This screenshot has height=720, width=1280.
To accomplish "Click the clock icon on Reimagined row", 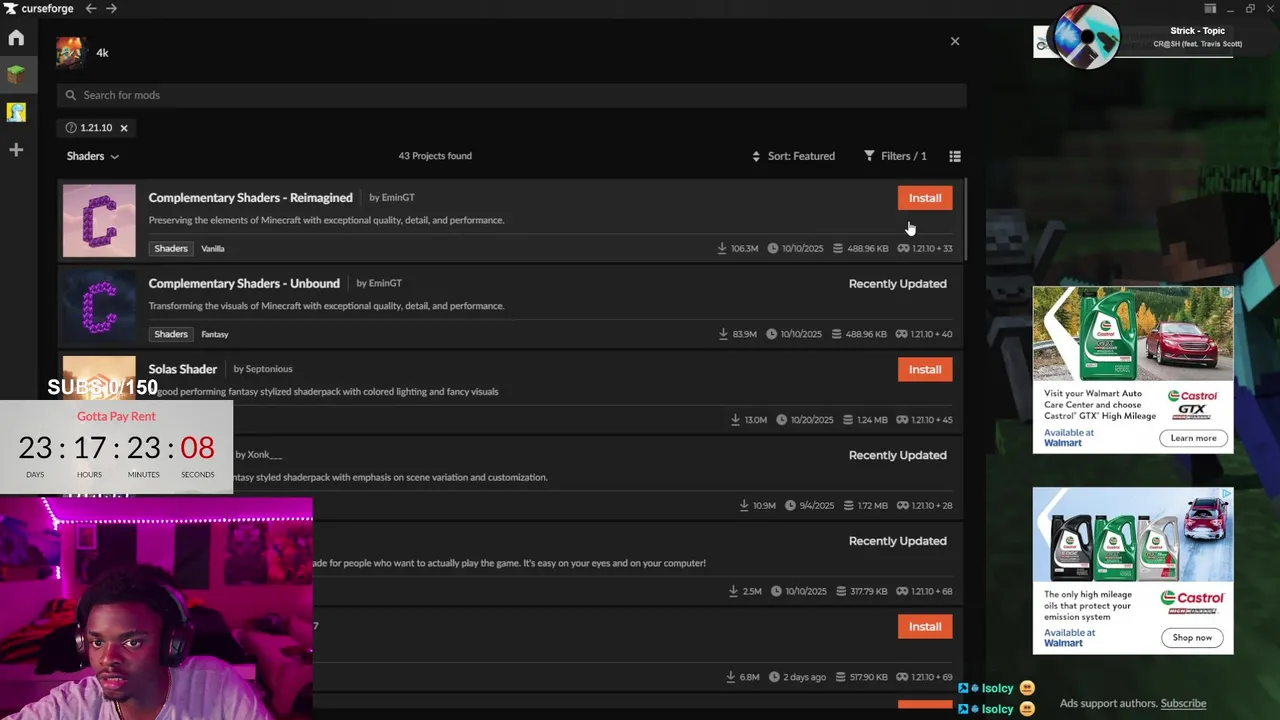I will click(x=773, y=248).
